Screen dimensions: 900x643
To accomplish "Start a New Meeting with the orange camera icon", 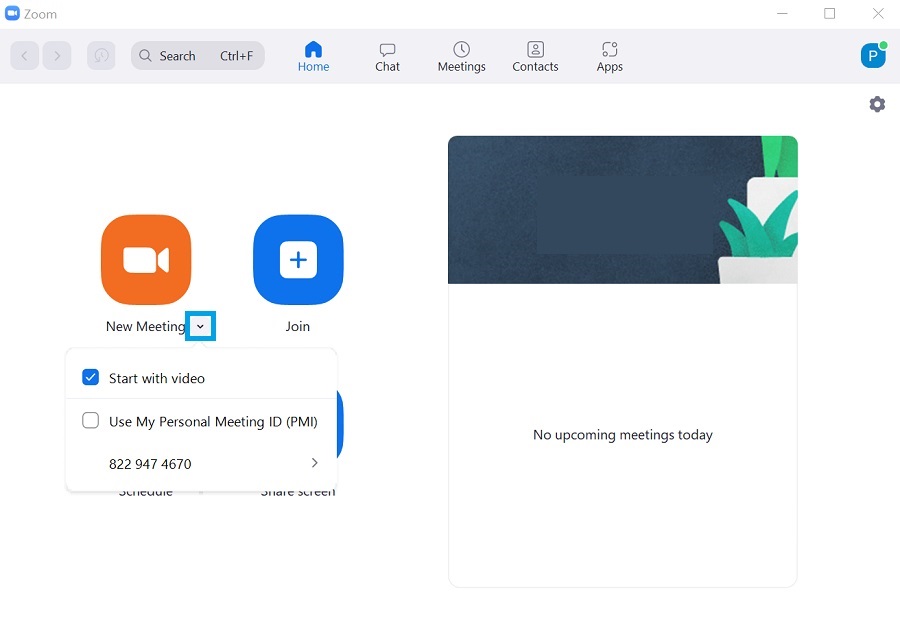I will click(145, 259).
